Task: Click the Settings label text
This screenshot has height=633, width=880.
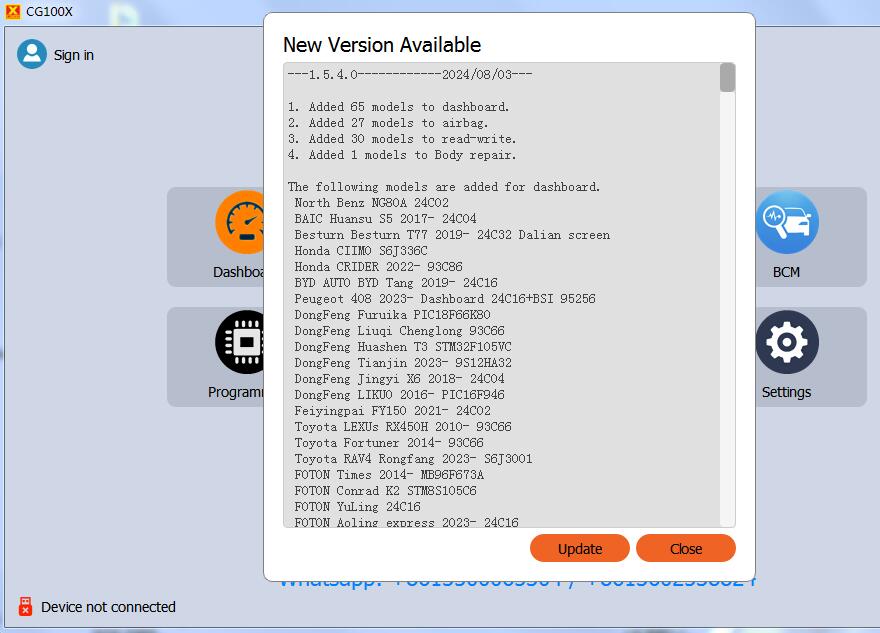Action: (x=787, y=392)
